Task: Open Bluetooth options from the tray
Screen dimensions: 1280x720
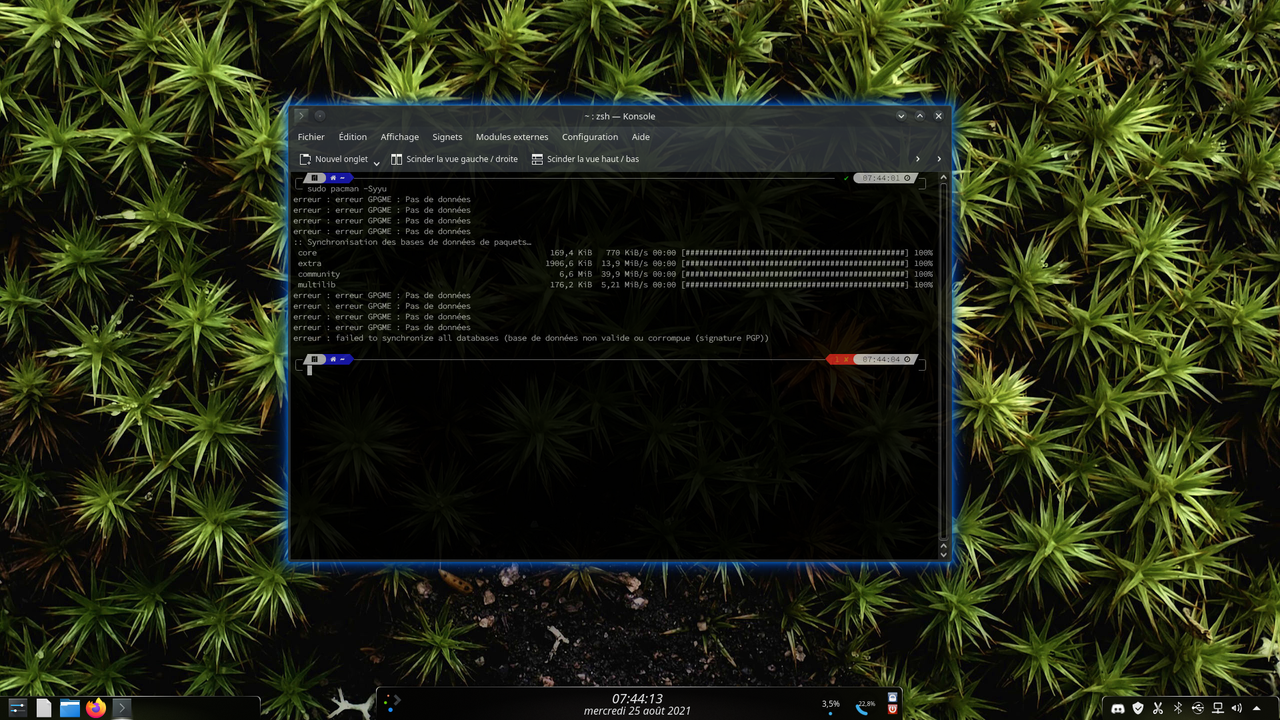Action: coord(1178,708)
